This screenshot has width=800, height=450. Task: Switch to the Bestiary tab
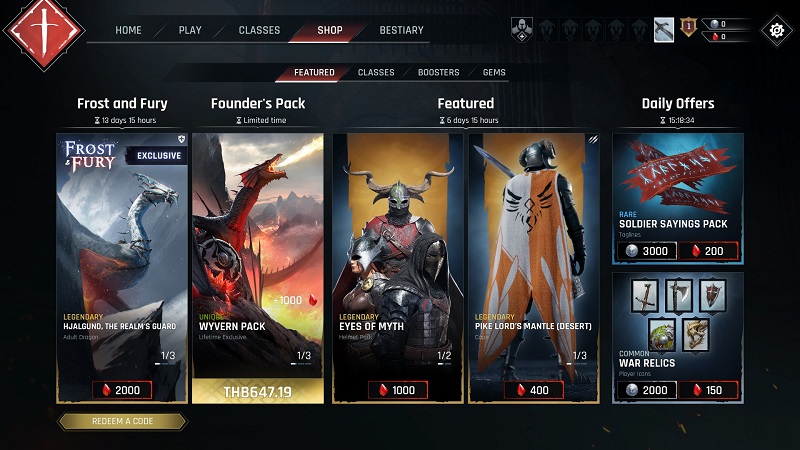click(x=402, y=30)
